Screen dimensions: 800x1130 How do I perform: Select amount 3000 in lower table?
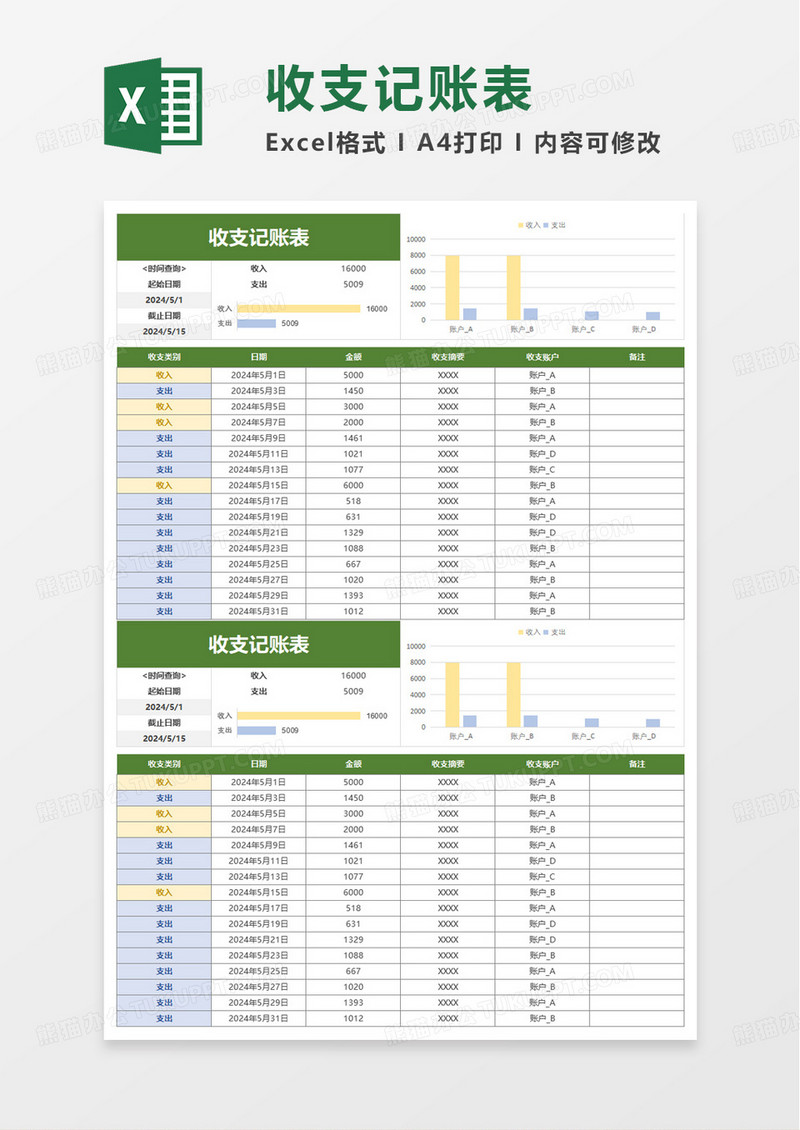click(353, 814)
